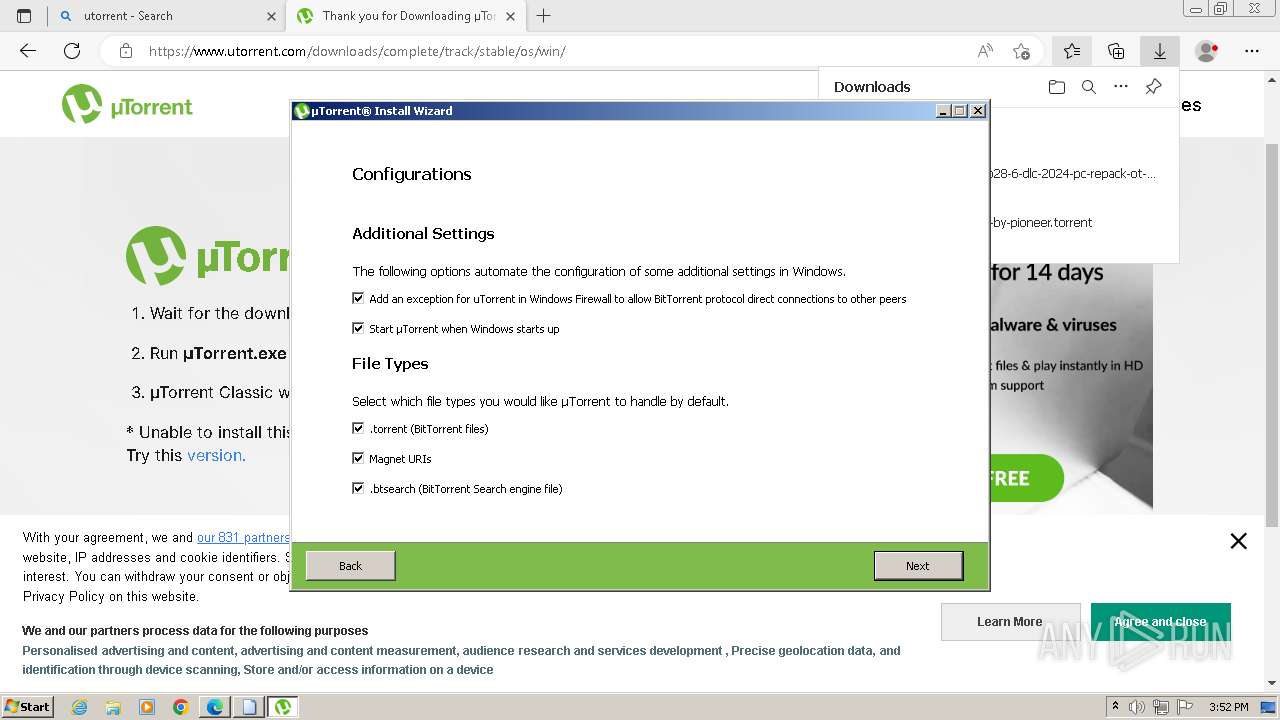This screenshot has height=720, width=1280.
Task: Open Read aloud in the address bar
Action: point(985,51)
